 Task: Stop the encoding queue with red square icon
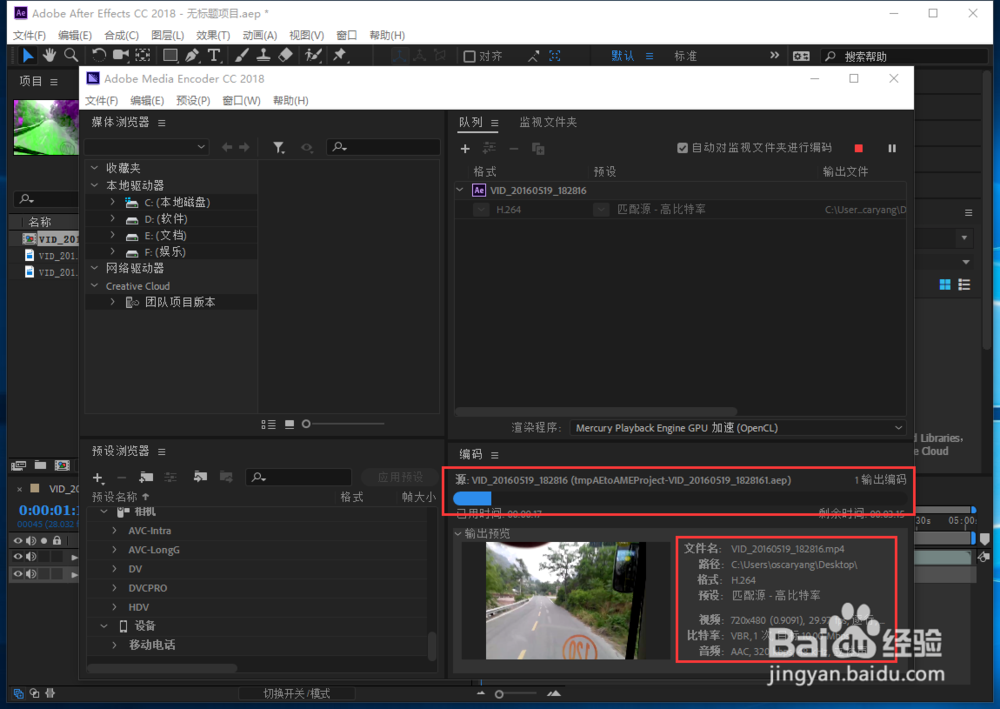(x=857, y=147)
